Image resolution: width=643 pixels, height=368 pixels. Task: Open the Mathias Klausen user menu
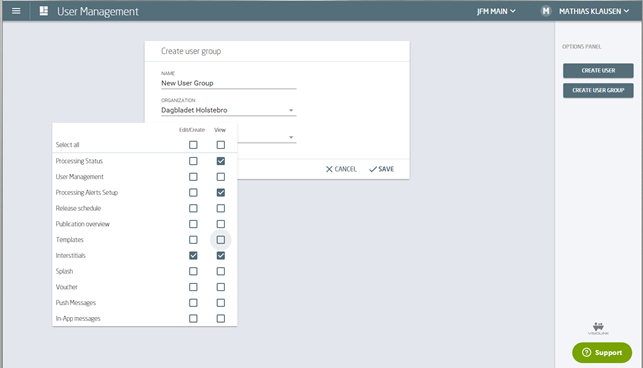pos(594,11)
